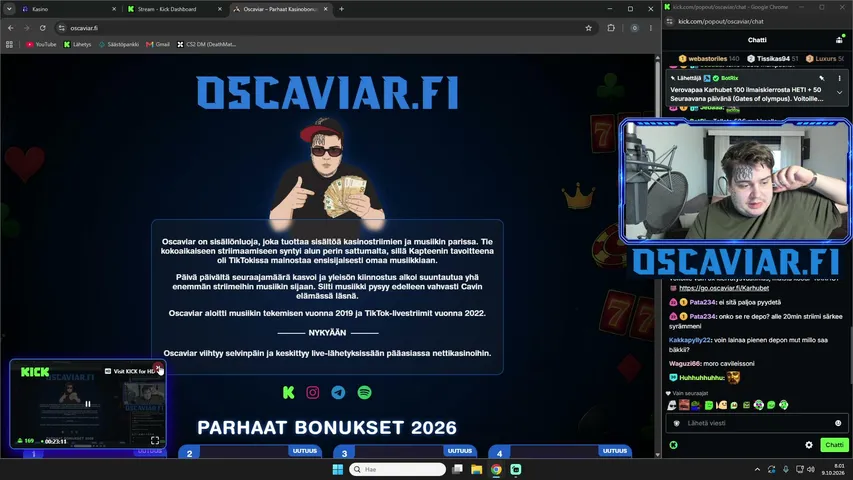The height and width of the screenshot is (480, 853).
Task: Open pinned message three-dot options
Action: (839, 78)
